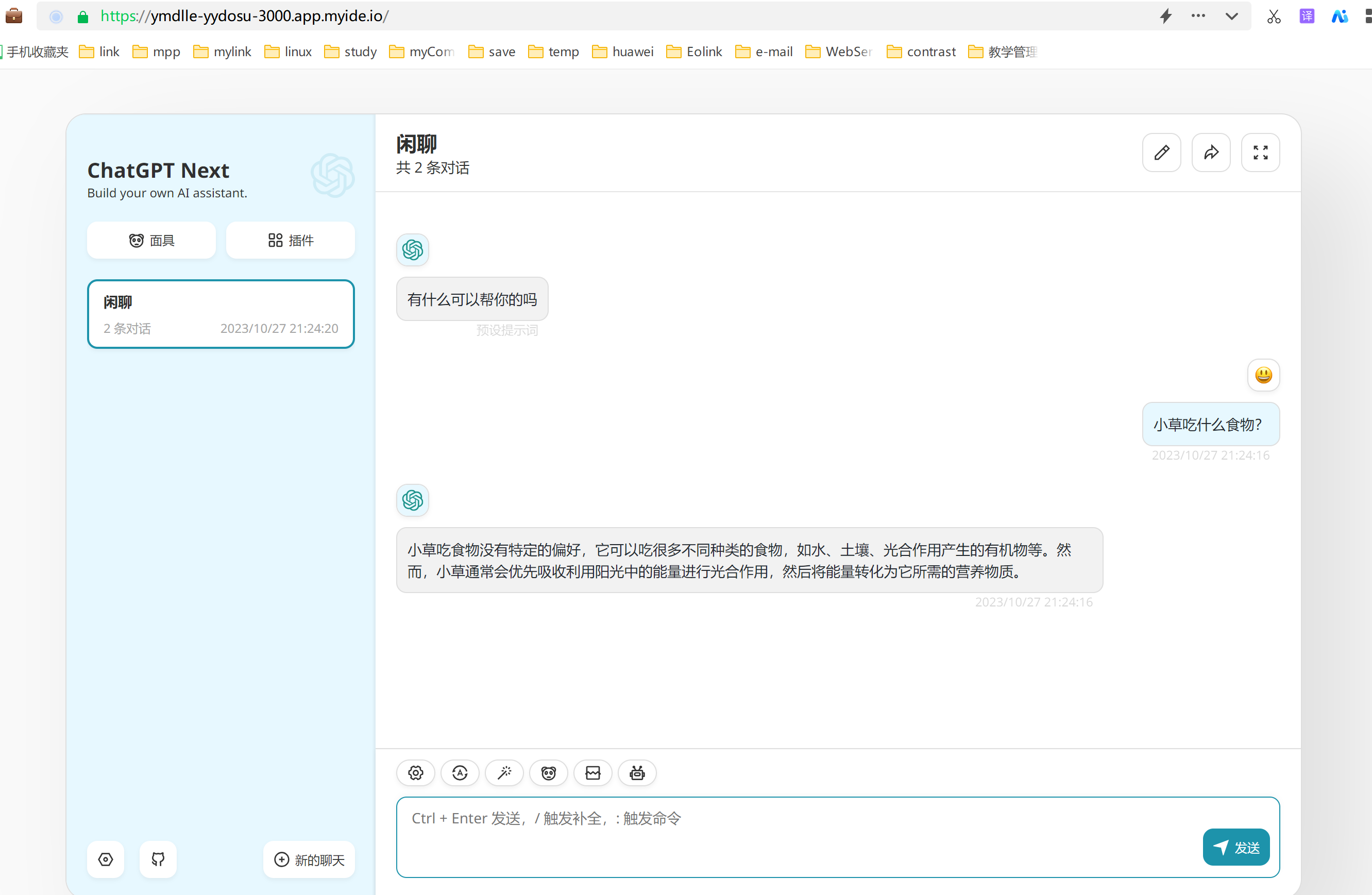Viewport: 1372px width, 895px height.
Task: Expand the address bar dropdown chevron
Action: click(1231, 16)
